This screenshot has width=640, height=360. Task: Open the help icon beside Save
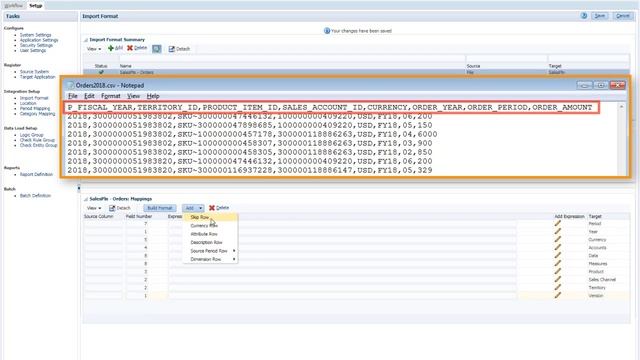point(584,16)
